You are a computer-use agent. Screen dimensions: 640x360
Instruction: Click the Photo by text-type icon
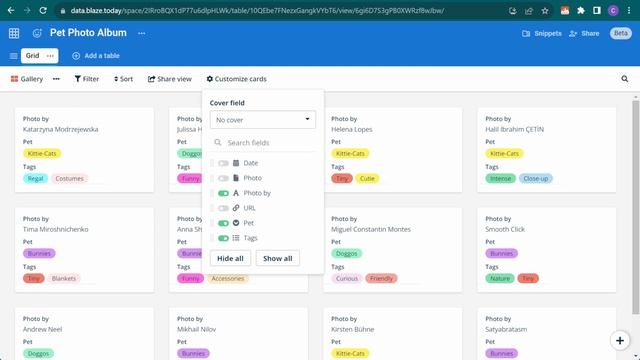(236, 193)
